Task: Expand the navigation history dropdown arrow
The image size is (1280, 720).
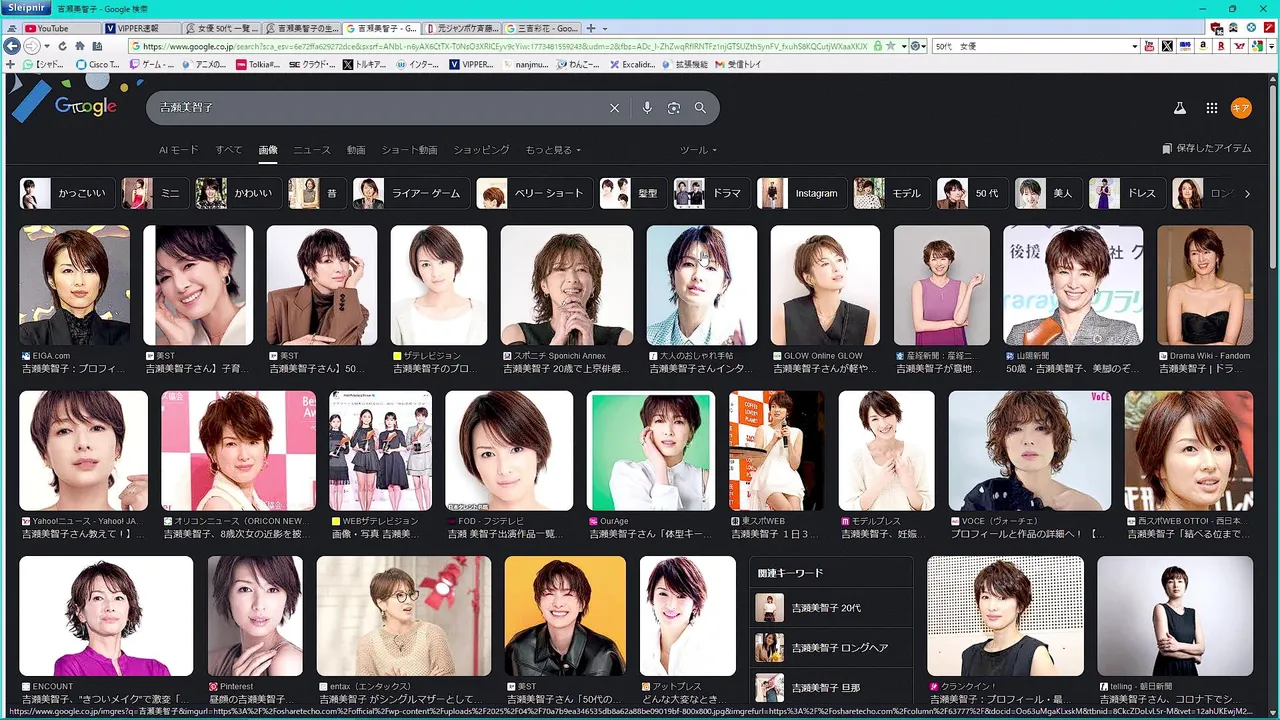Action: point(48,46)
